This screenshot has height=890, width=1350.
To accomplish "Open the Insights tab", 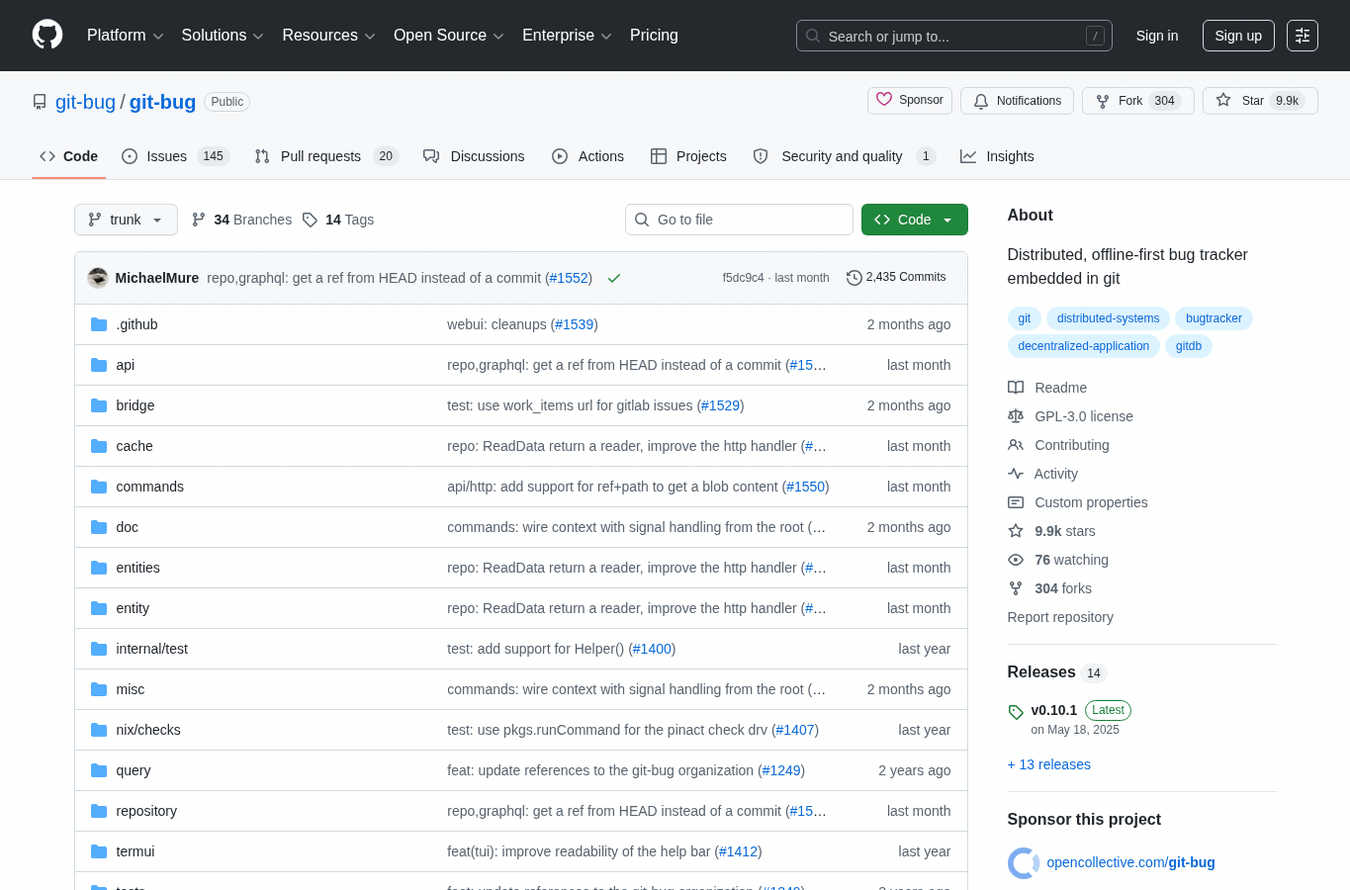I will pyautogui.click(x=997, y=156).
